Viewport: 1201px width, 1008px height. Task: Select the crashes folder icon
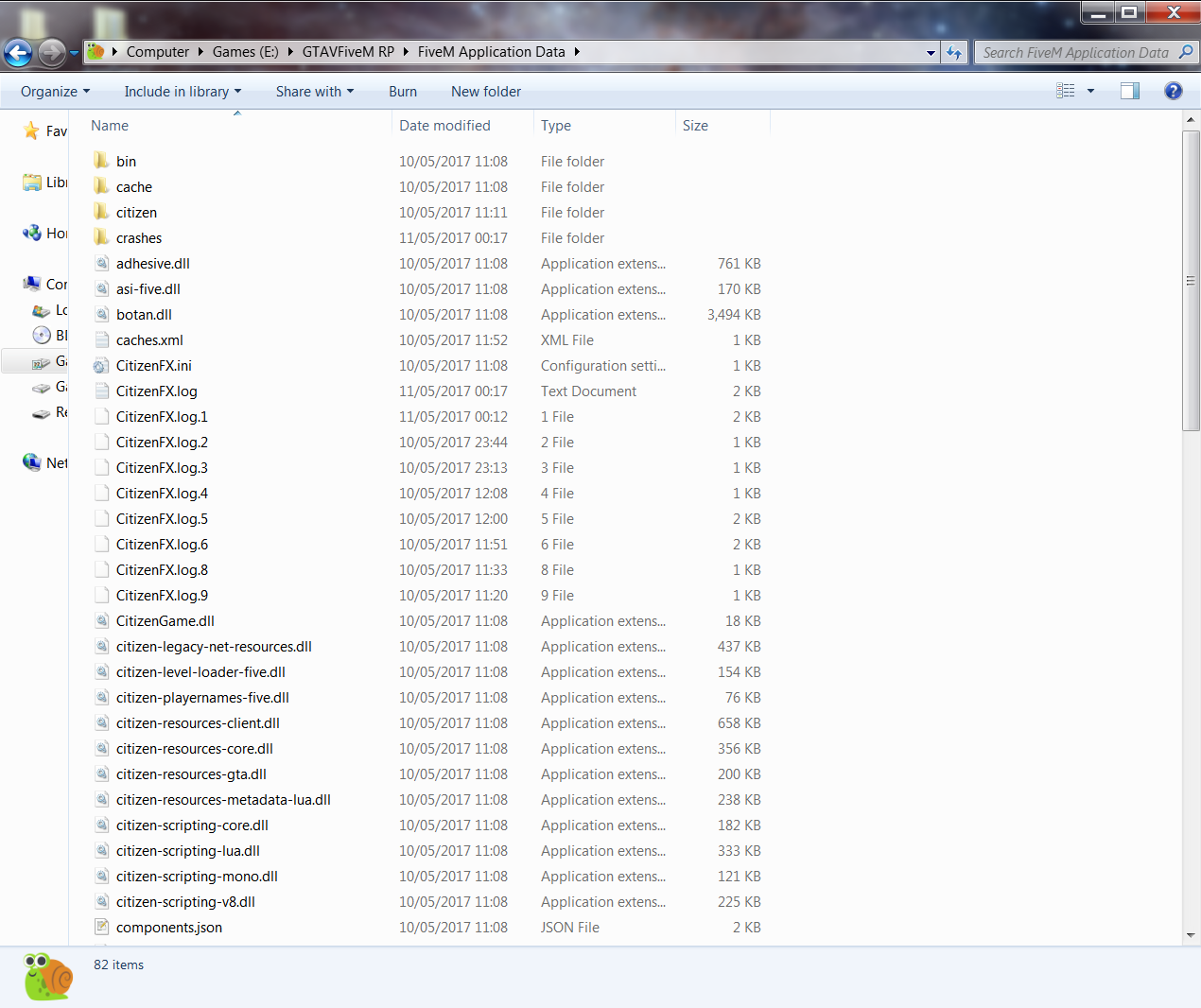pyautogui.click(x=101, y=237)
